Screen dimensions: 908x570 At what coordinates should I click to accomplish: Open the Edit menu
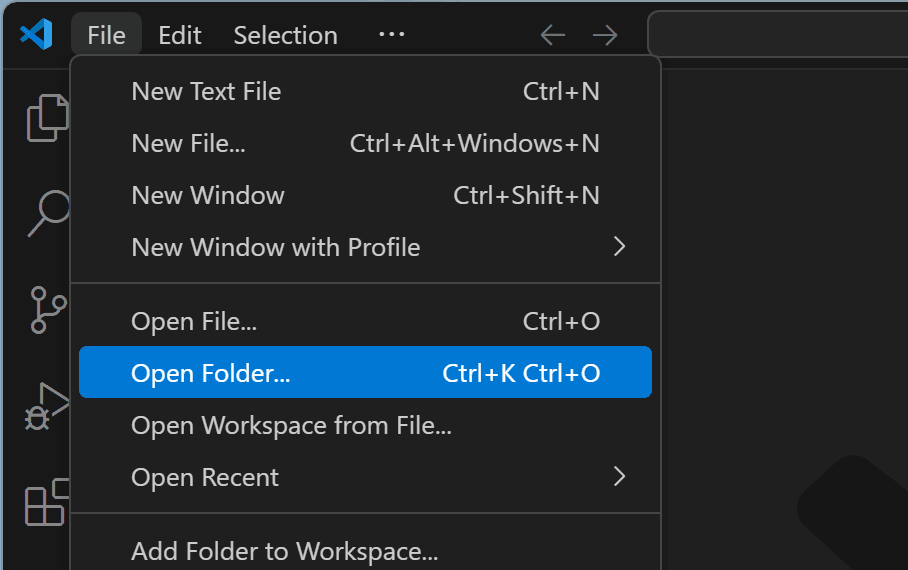pyautogui.click(x=180, y=35)
